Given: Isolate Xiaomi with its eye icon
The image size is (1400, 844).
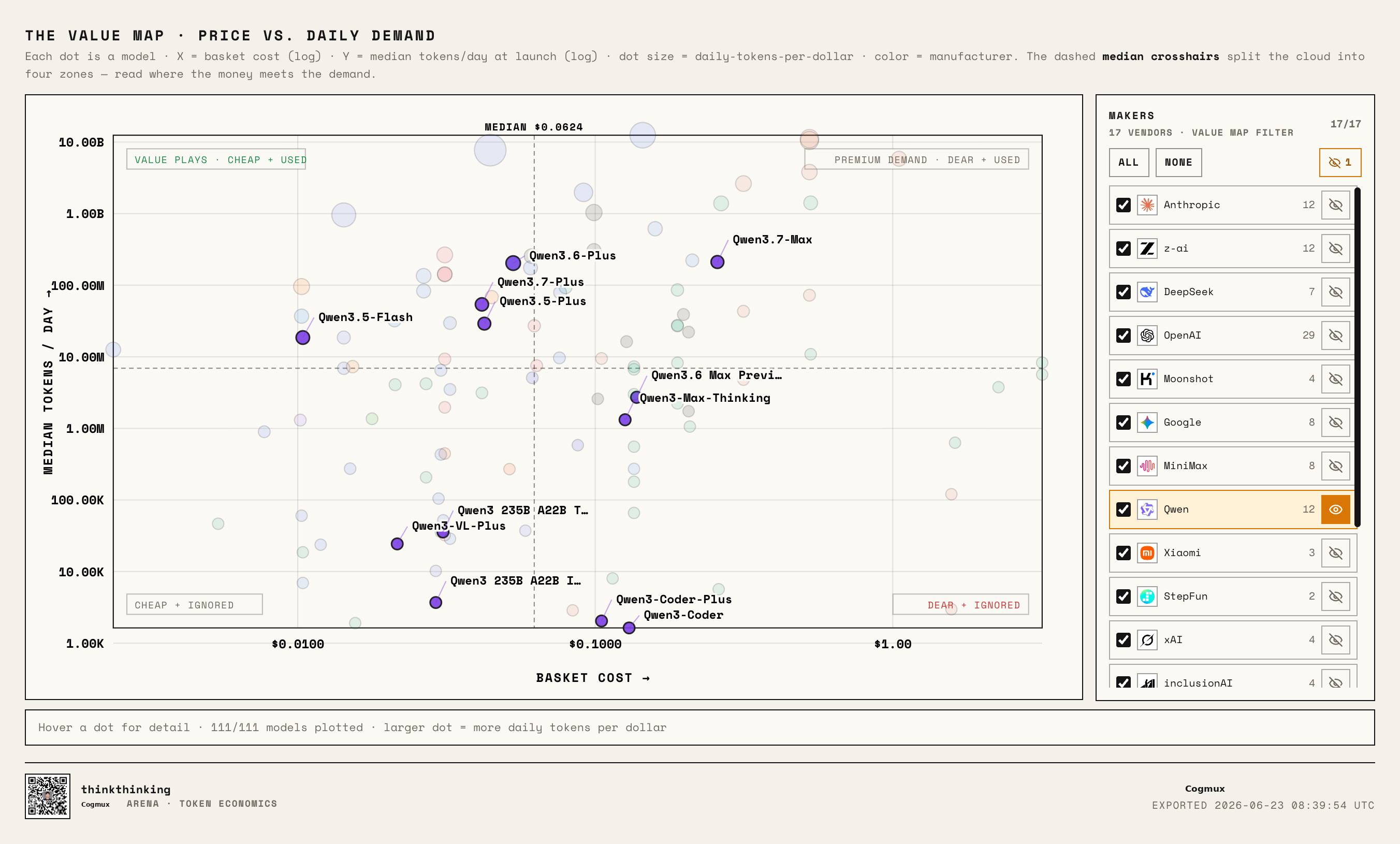Looking at the screenshot, I should [x=1335, y=553].
